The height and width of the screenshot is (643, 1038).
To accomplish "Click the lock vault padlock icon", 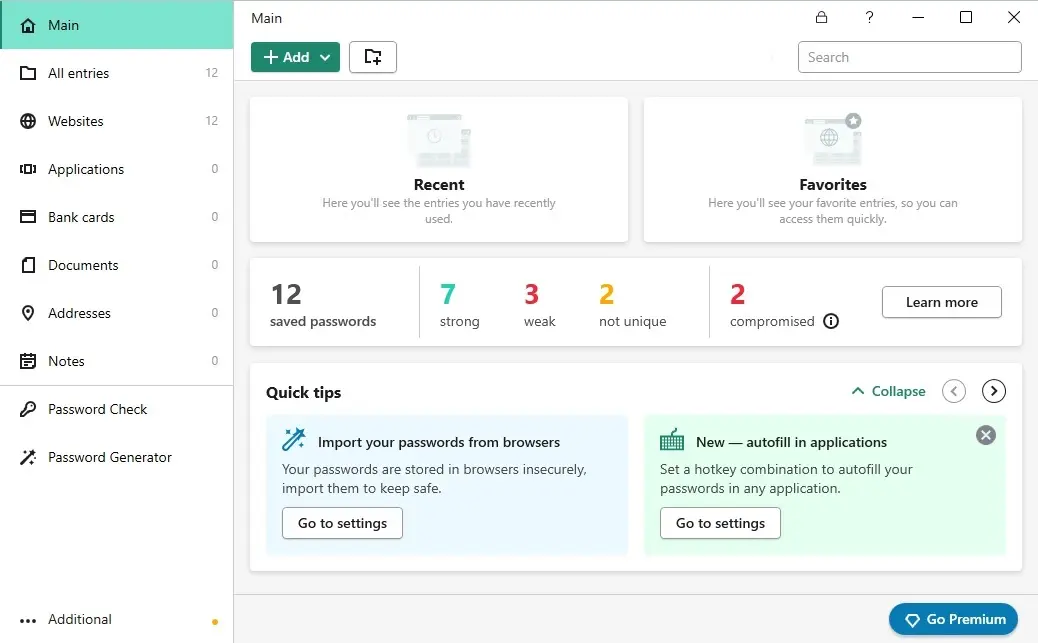I will (821, 17).
